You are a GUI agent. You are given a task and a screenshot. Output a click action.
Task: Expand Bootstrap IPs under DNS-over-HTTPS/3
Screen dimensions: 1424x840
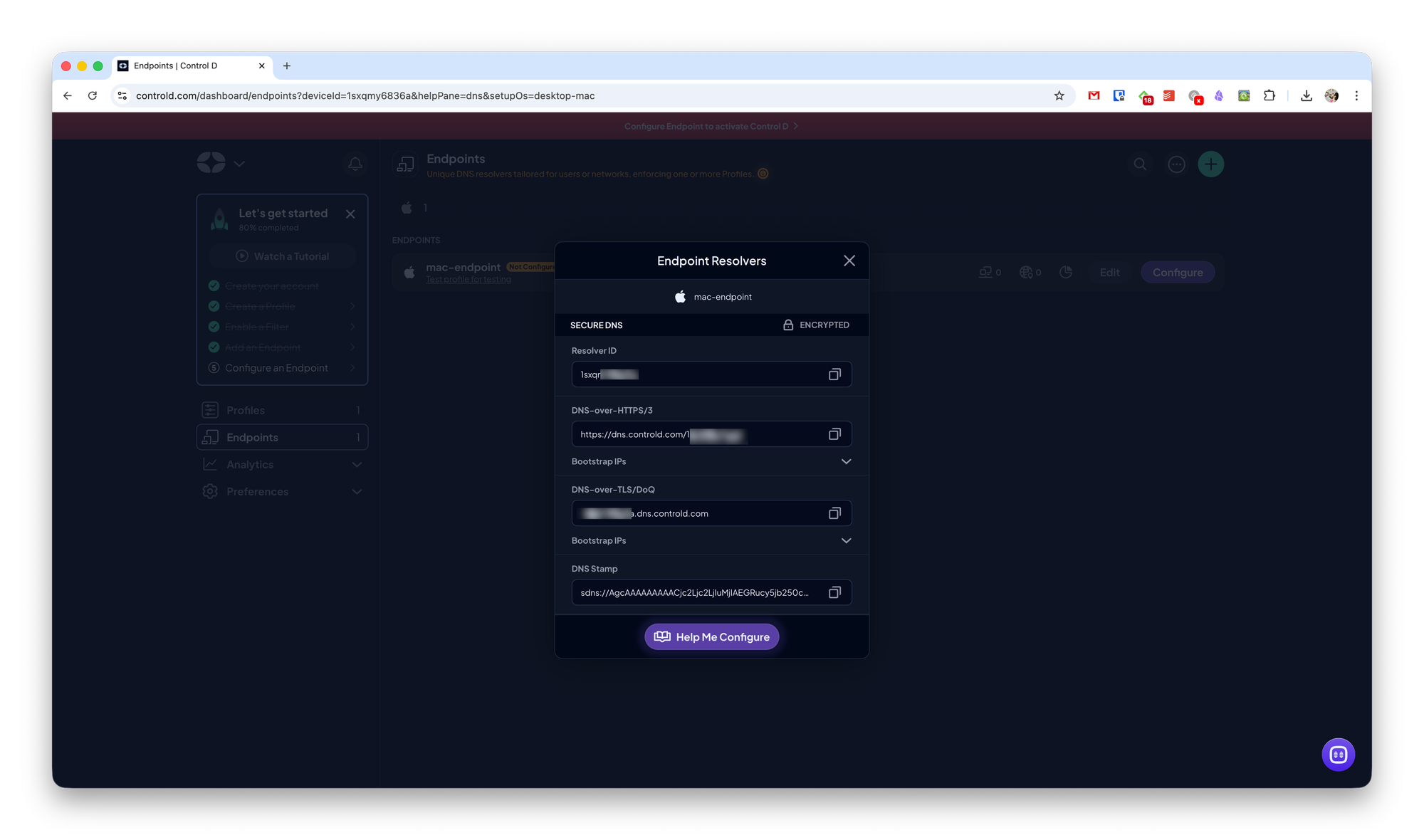click(x=846, y=461)
